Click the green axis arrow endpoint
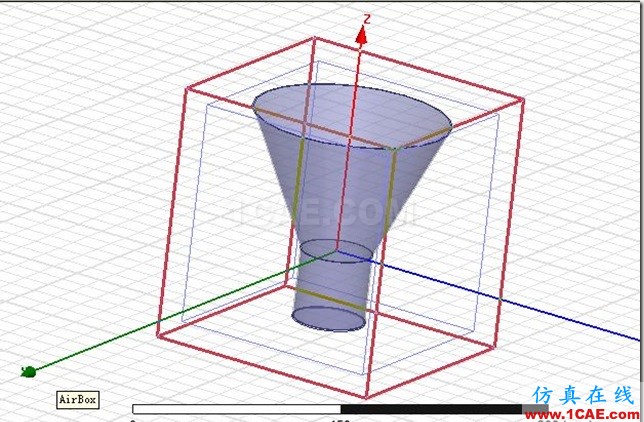644x422 pixels. point(29,372)
